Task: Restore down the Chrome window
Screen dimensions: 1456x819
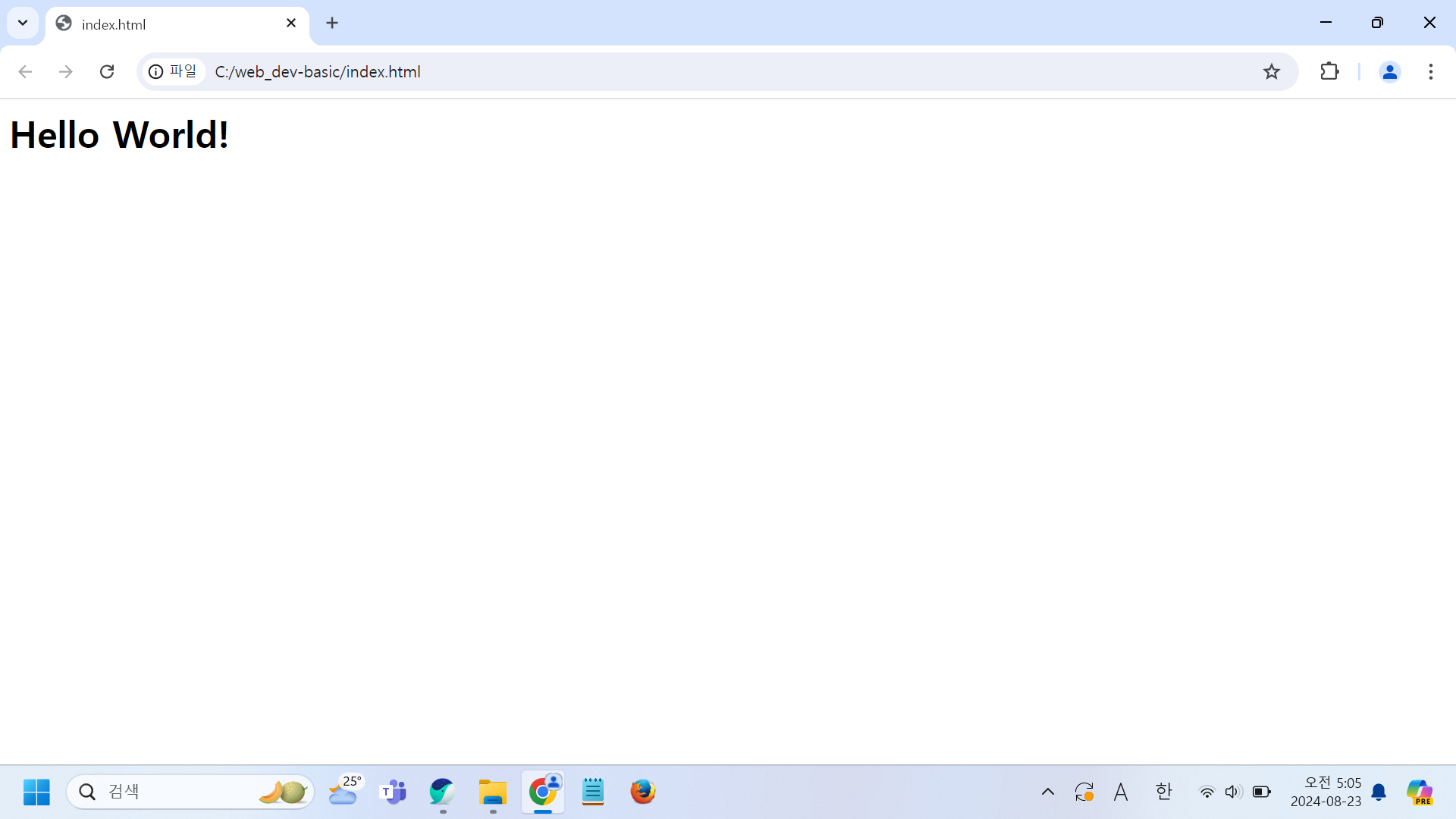Action: 1377,23
